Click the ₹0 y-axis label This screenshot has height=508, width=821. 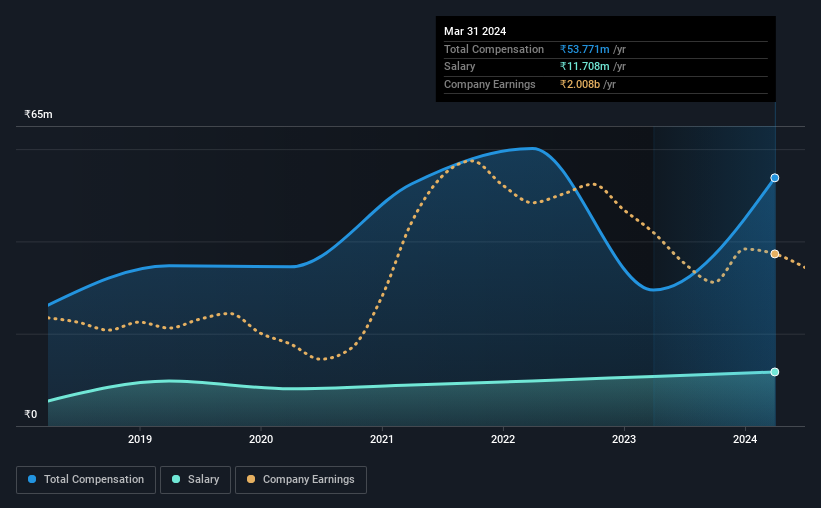point(31,414)
